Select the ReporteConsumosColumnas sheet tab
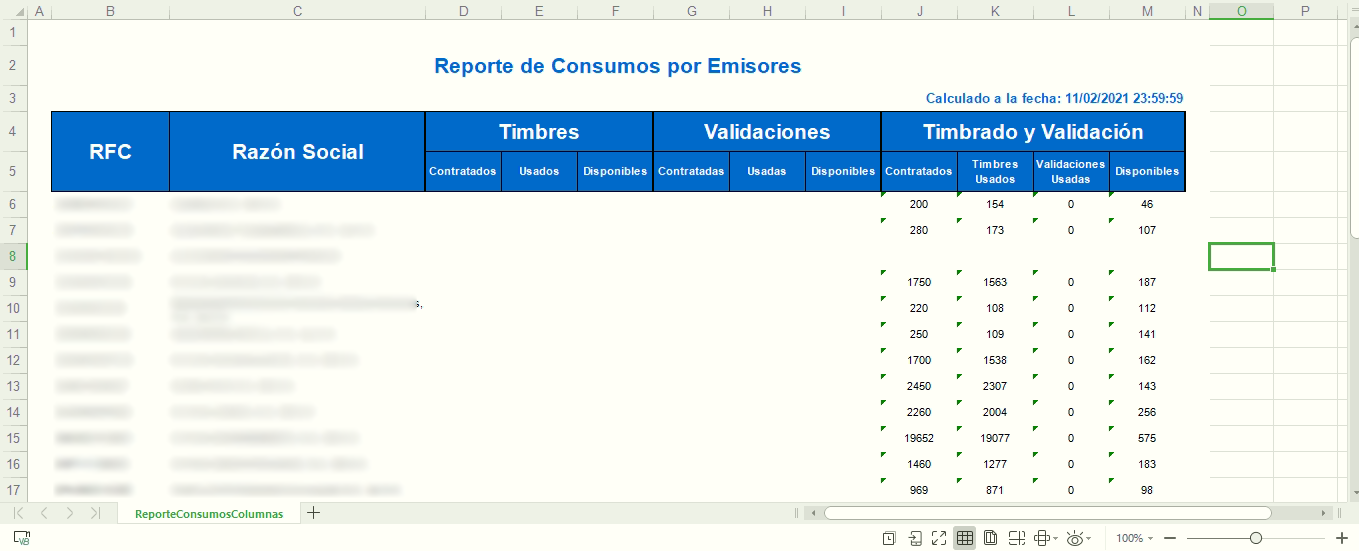This screenshot has height=551, width=1359. click(x=209, y=514)
